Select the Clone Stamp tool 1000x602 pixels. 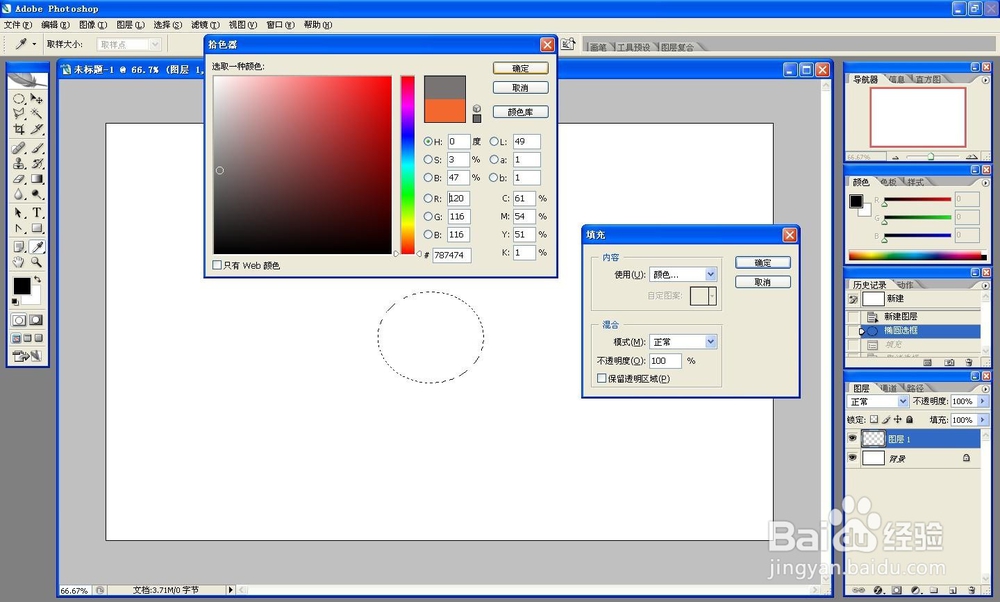[19, 163]
